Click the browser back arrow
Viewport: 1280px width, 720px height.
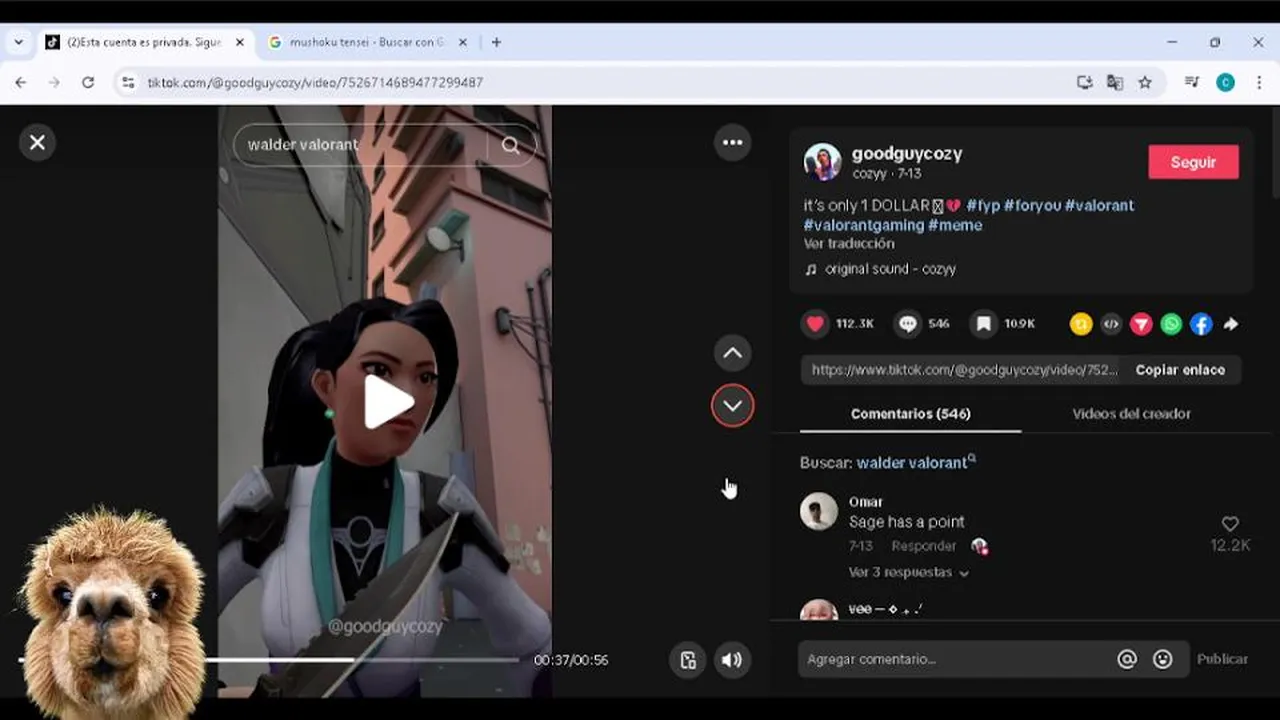click(21, 83)
